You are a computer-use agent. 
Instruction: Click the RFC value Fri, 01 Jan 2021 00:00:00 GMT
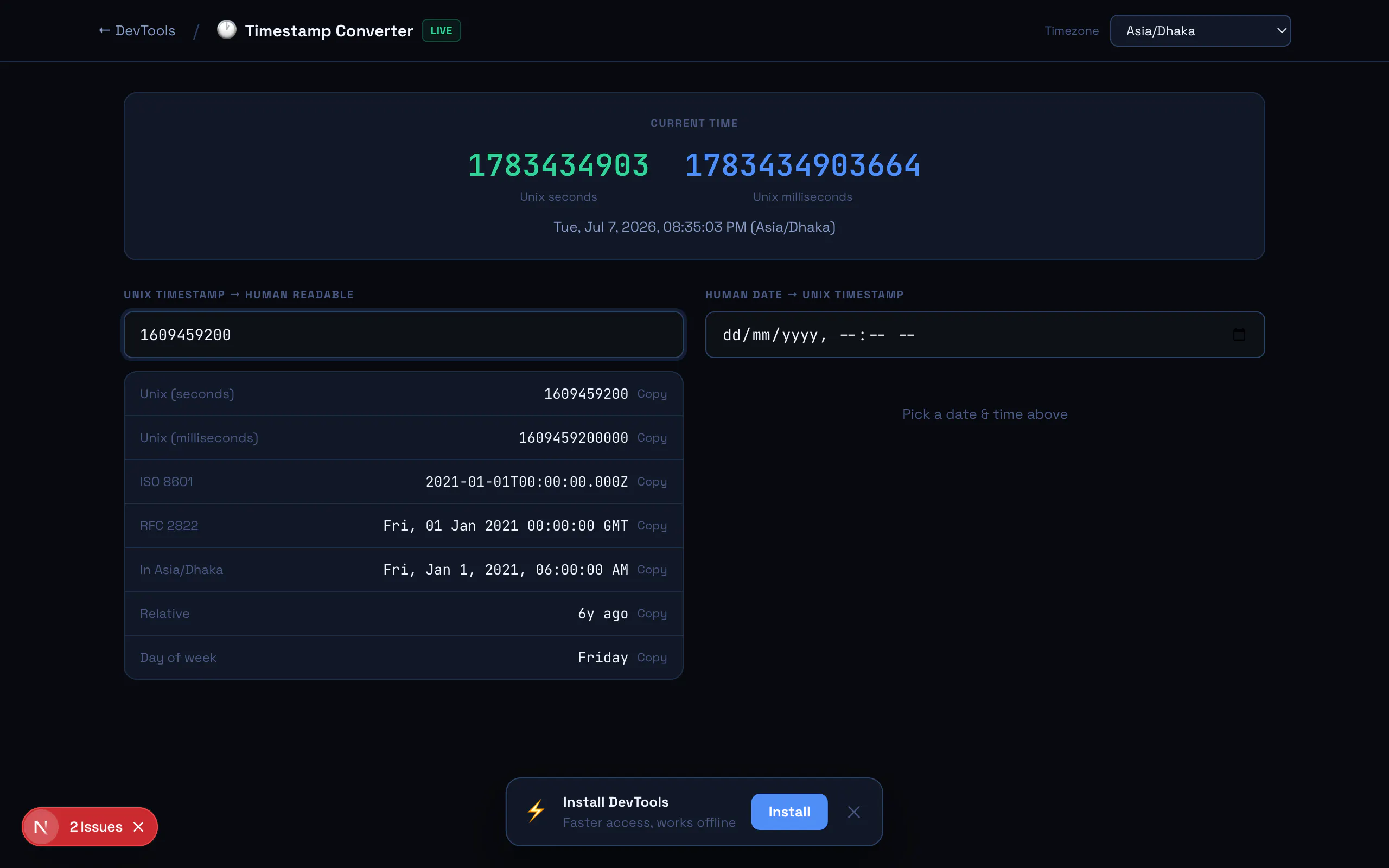tap(505, 525)
